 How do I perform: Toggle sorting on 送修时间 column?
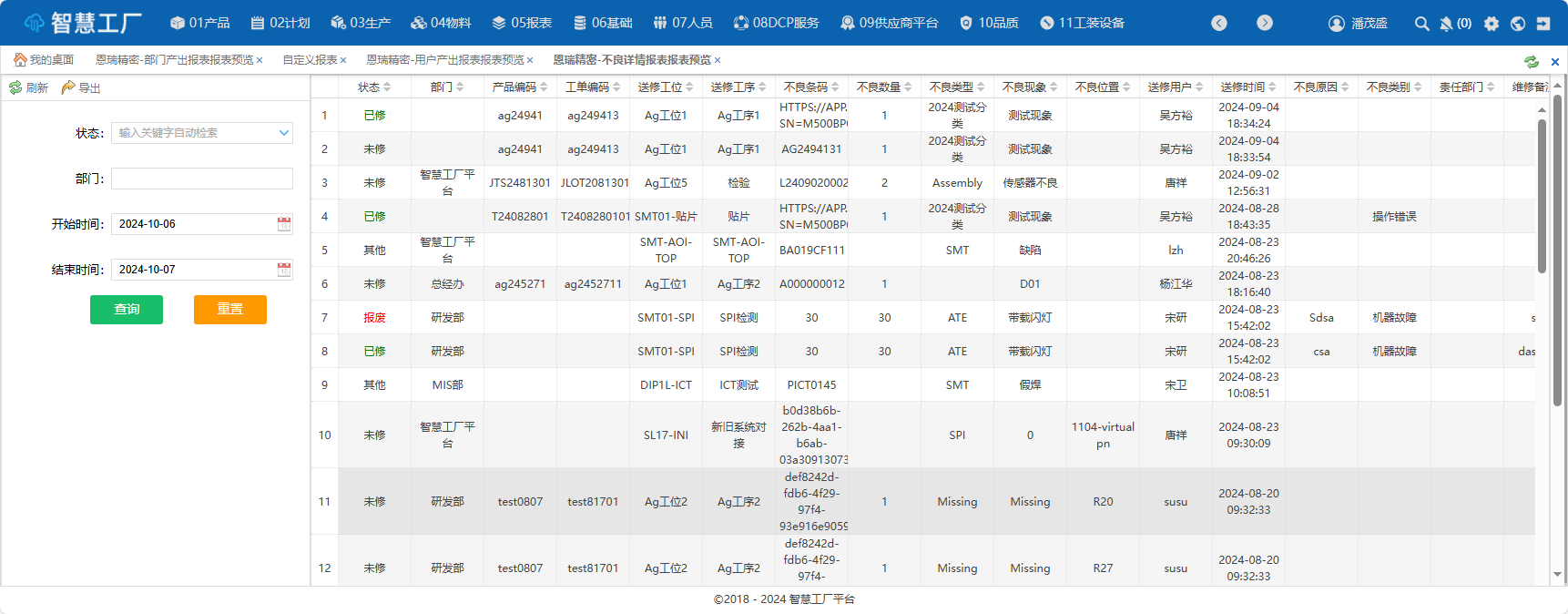click(1247, 87)
